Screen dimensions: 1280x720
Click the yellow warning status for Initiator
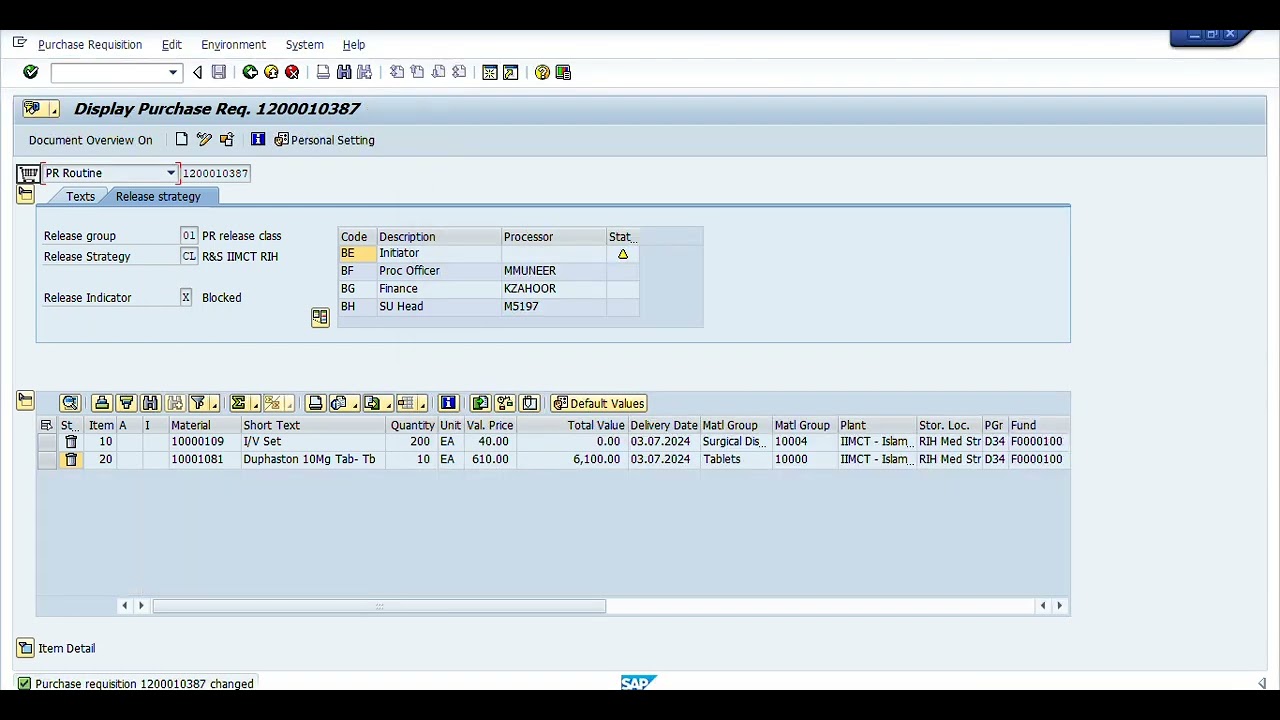(623, 254)
